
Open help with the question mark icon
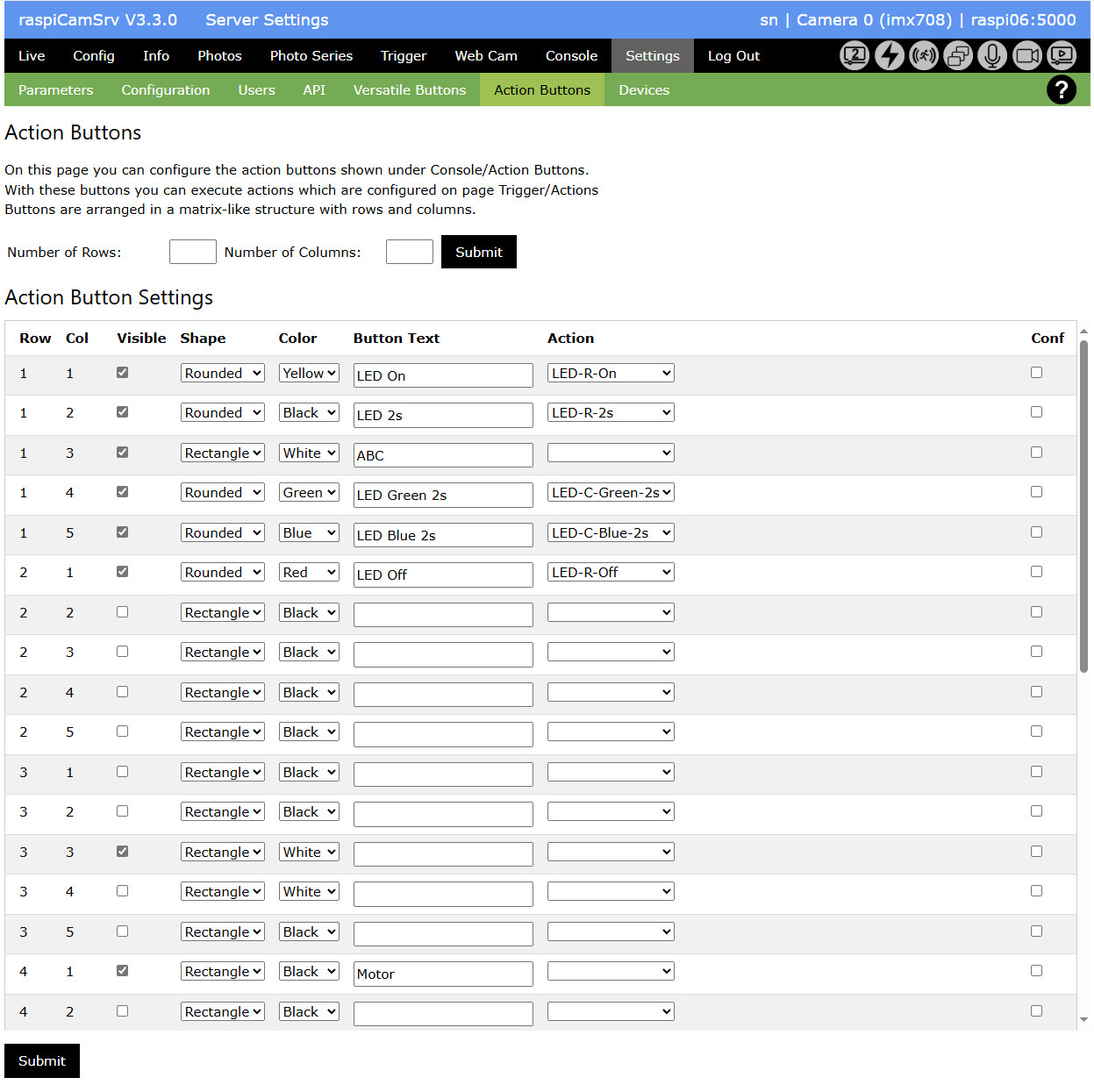(1061, 89)
